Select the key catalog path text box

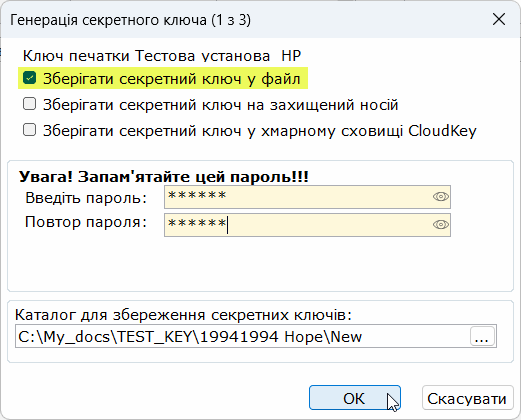[x=243, y=336]
